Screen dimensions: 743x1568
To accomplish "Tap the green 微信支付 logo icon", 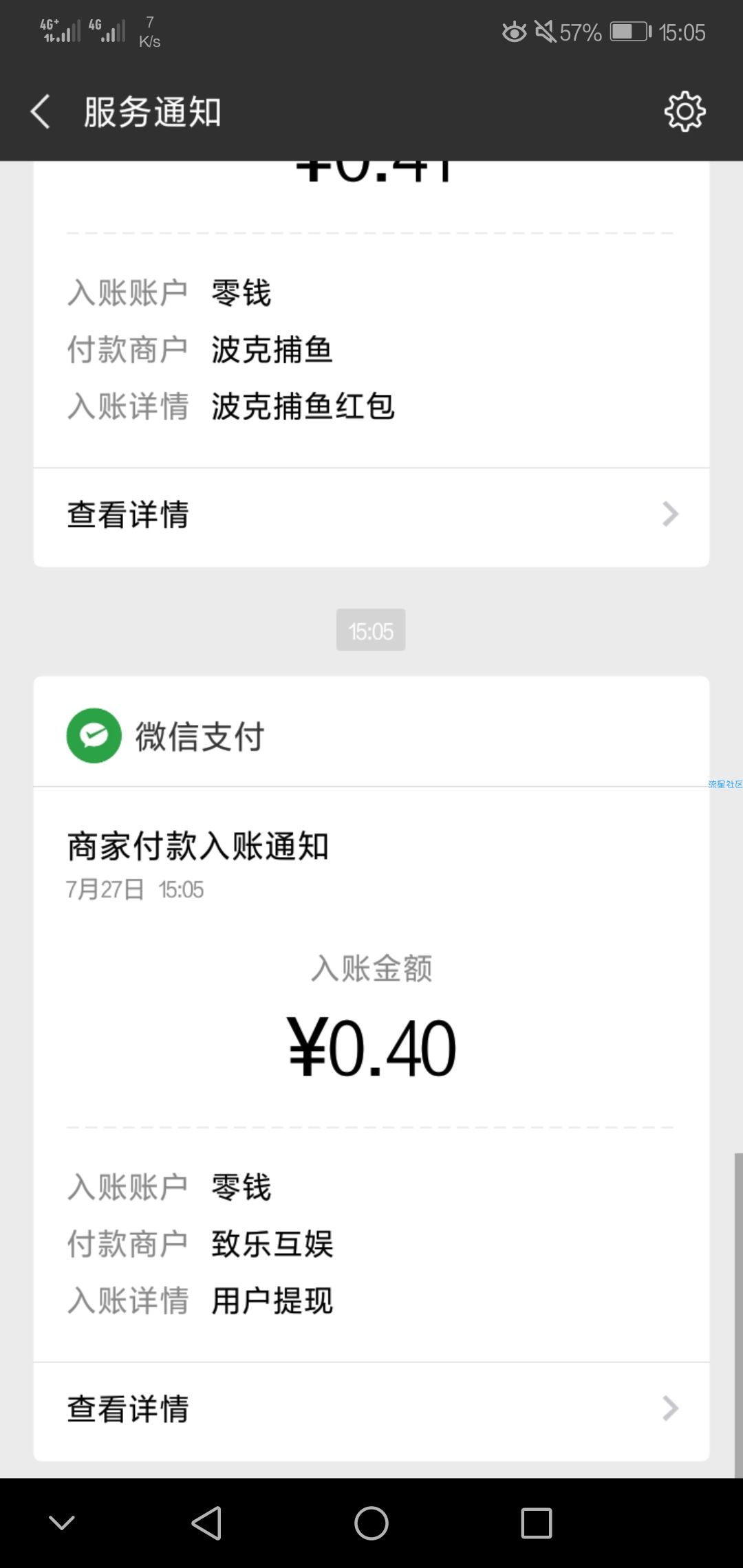I will [94, 735].
